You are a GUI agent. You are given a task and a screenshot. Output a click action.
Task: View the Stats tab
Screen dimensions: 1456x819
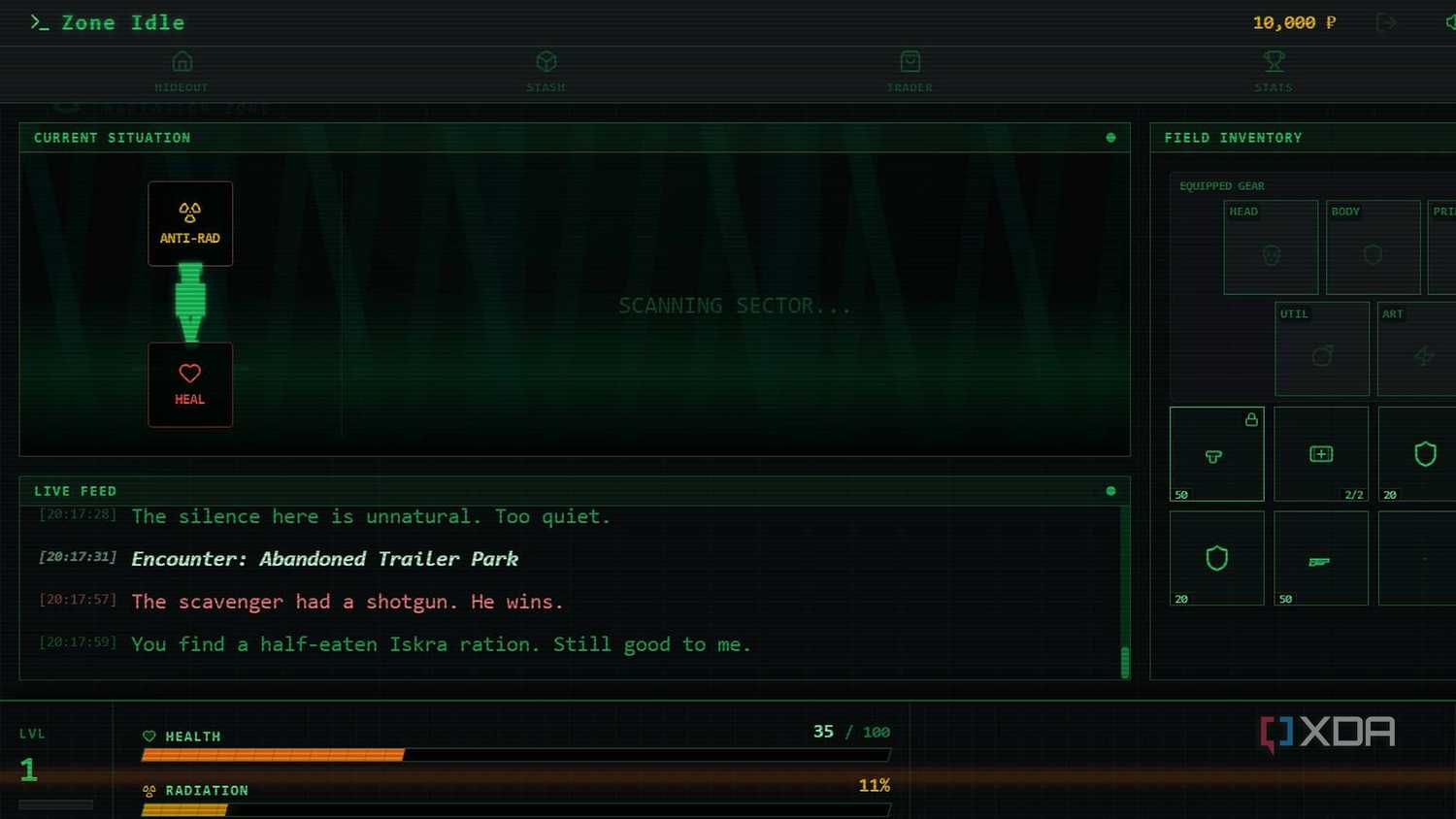pos(1274,73)
